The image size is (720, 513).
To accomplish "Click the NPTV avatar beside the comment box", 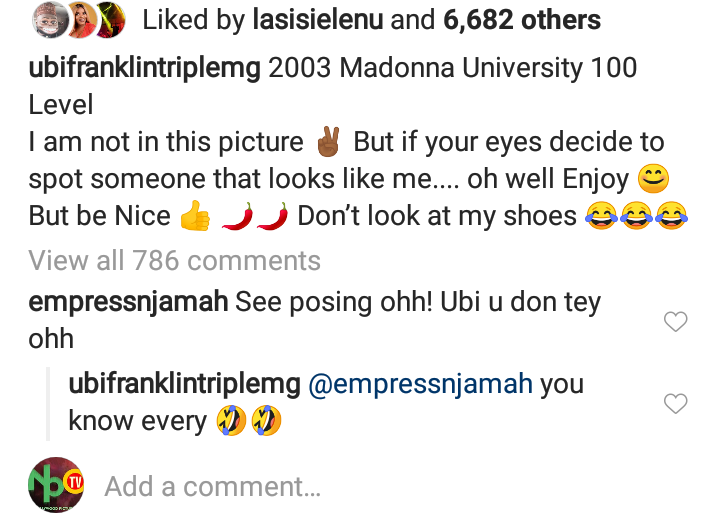I will click(x=57, y=485).
